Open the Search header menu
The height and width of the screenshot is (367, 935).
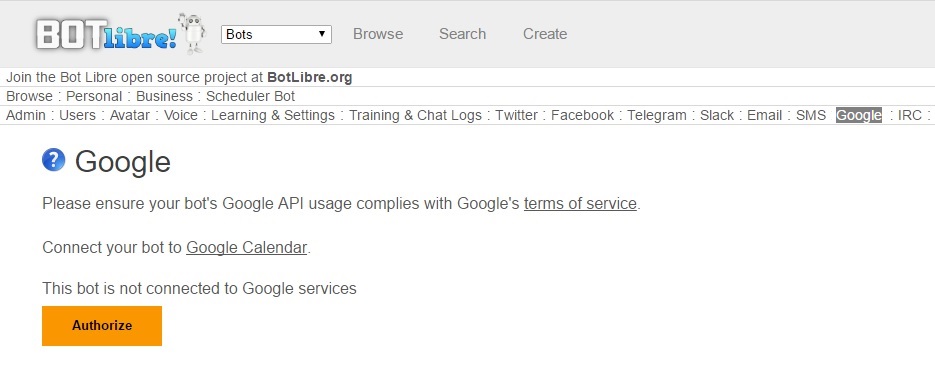coord(463,34)
